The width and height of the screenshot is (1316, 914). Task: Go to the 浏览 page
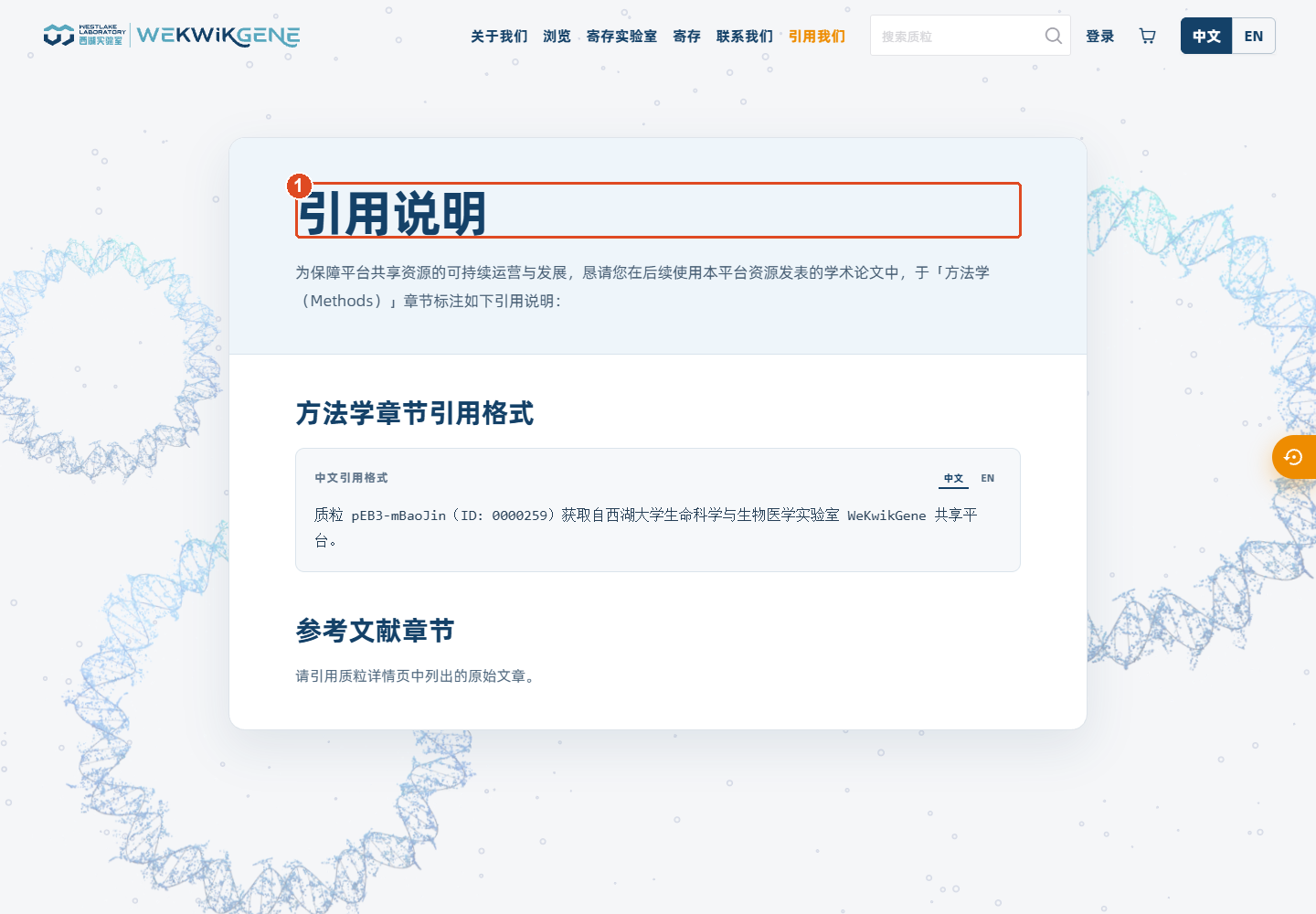(x=557, y=37)
